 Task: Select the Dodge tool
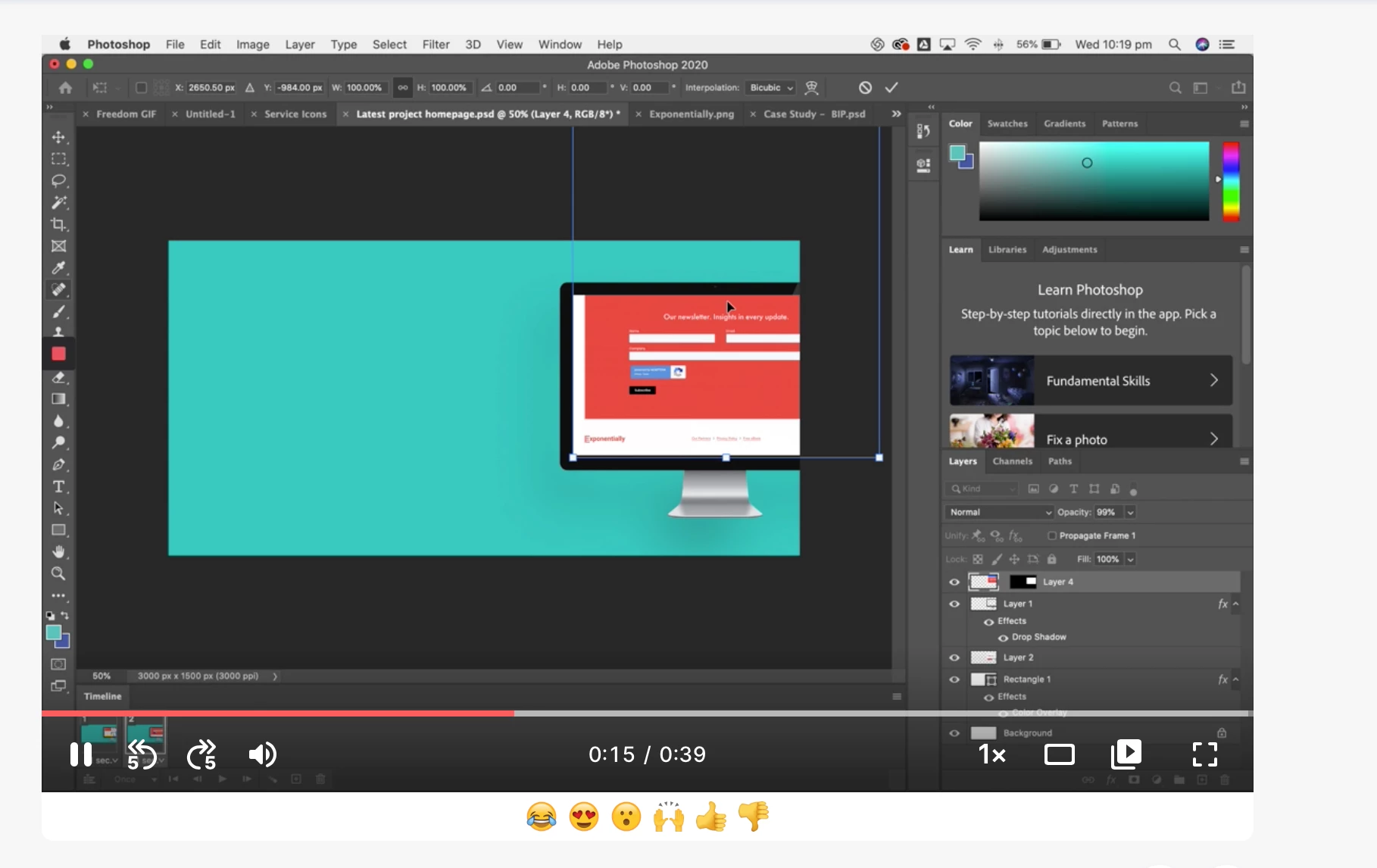click(x=58, y=443)
